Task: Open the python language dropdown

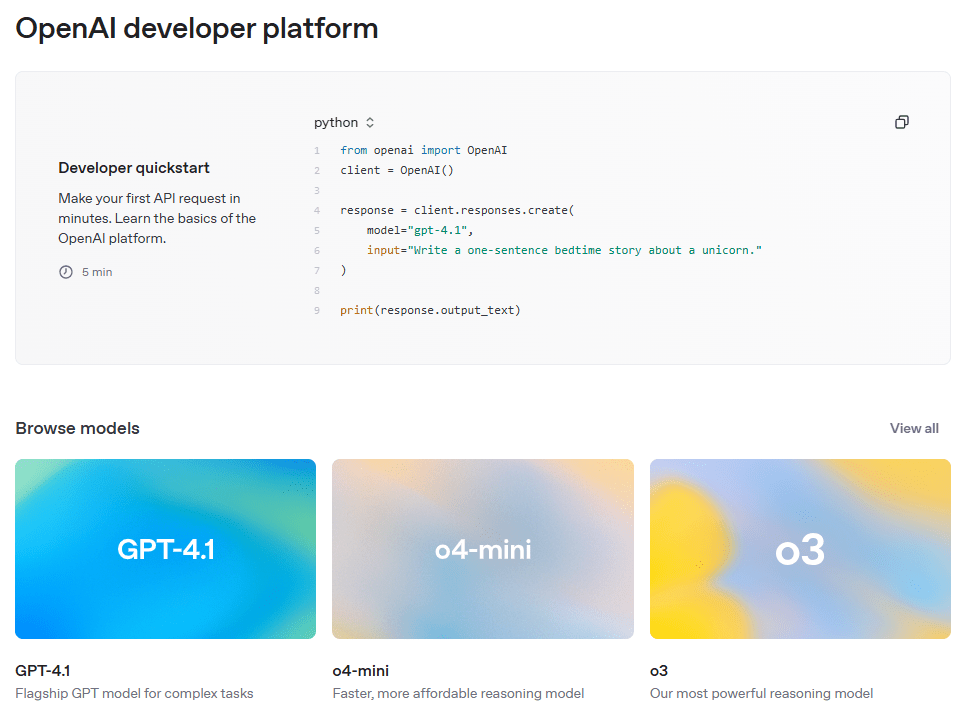Action: pos(344,122)
